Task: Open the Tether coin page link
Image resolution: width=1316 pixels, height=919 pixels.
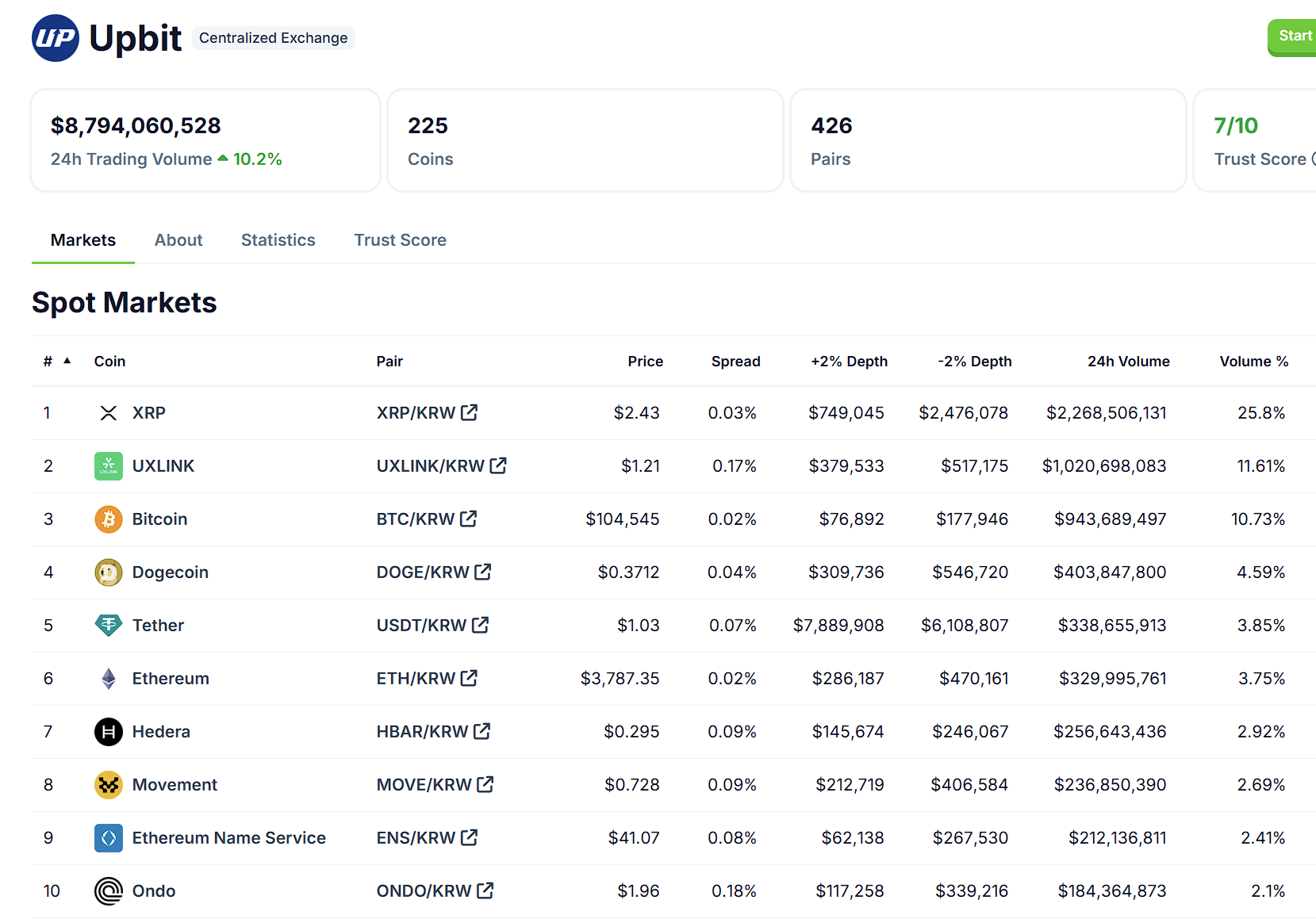Action: 159,626
